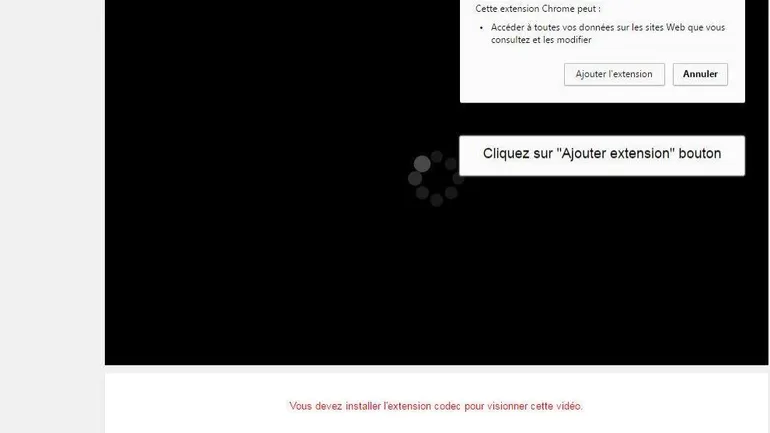Screen dimensions: 770x433
Task: Click the "Cette extension Chrome peut :" heading
Action: click(537, 8)
